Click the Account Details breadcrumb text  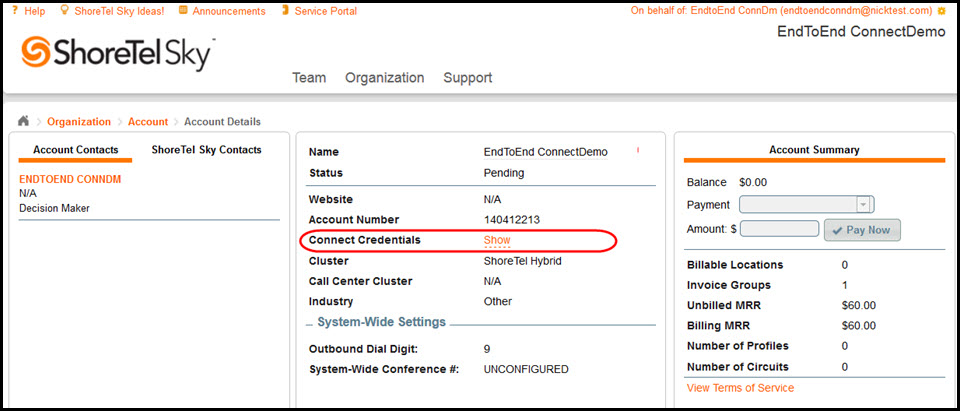(222, 121)
